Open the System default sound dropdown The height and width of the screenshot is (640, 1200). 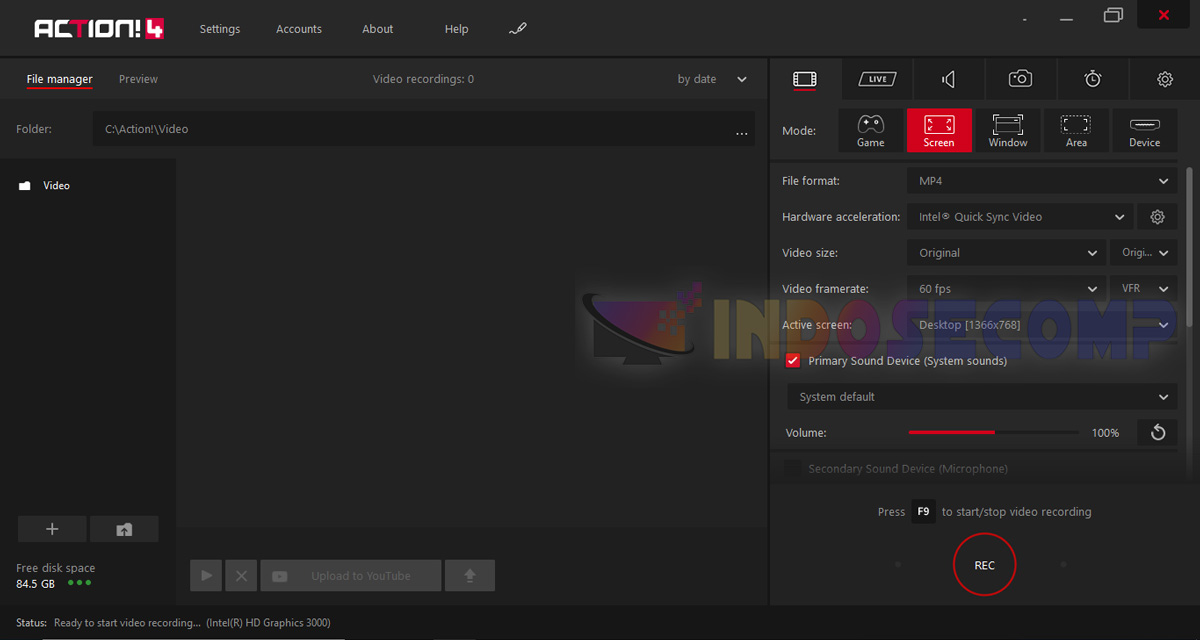pos(982,397)
